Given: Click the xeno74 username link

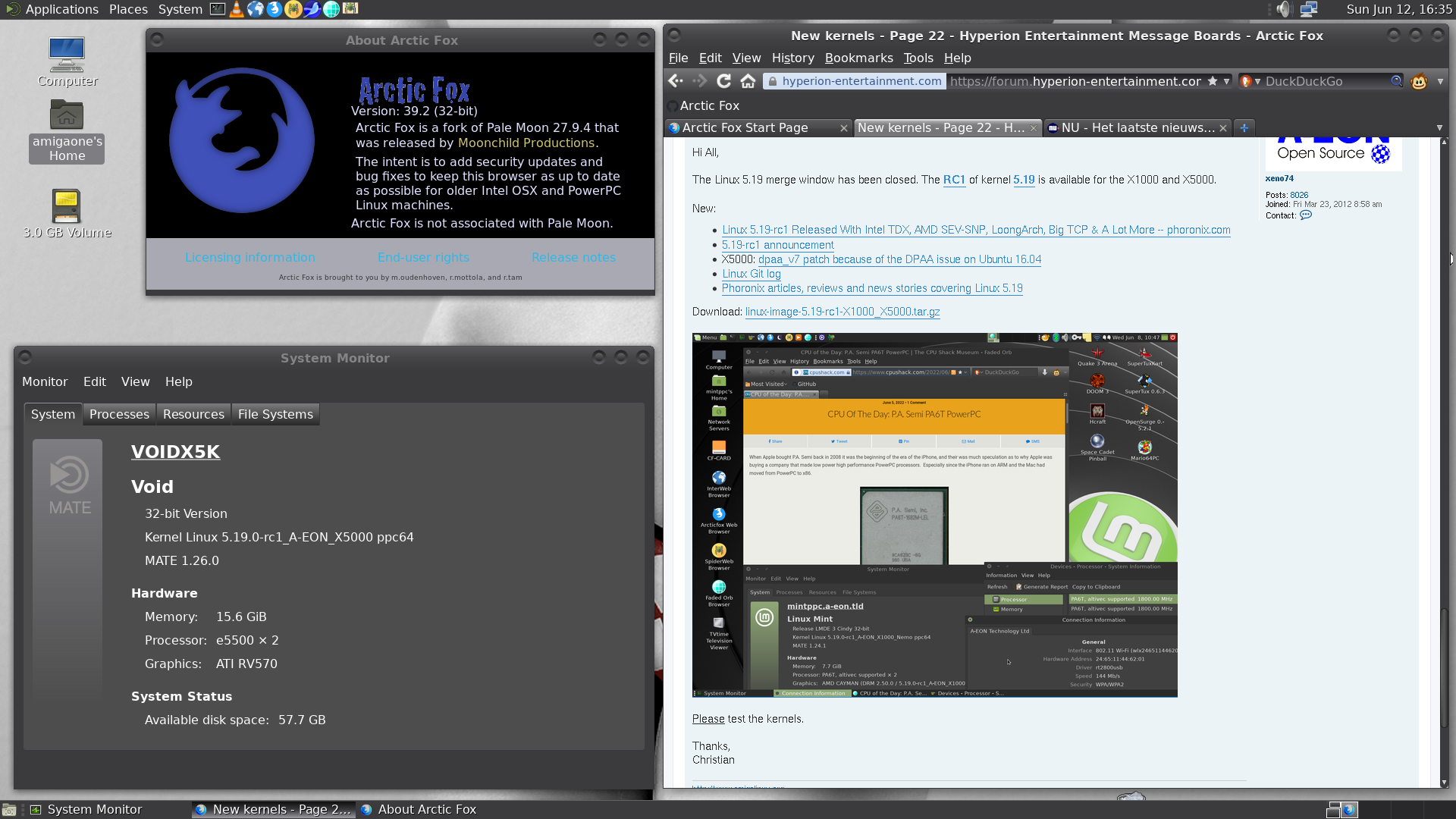Looking at the screenshot, I should (1279, 179).
